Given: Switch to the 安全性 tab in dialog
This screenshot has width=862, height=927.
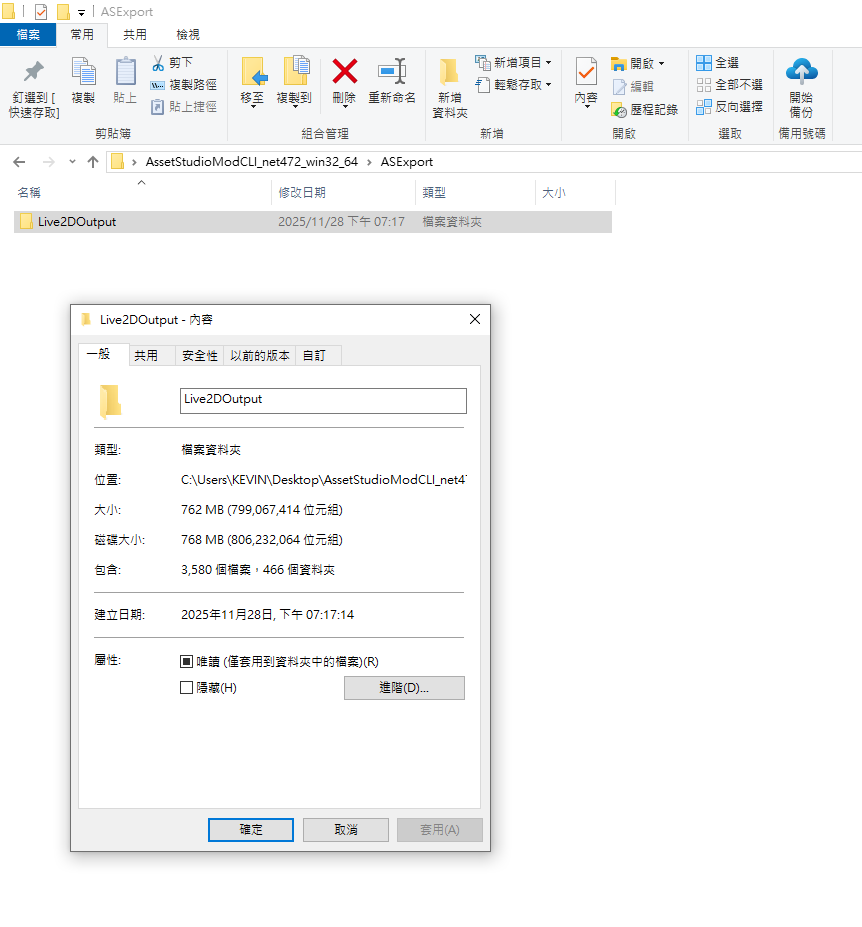Looking at the screenshot, I should [x=200, y=355].
